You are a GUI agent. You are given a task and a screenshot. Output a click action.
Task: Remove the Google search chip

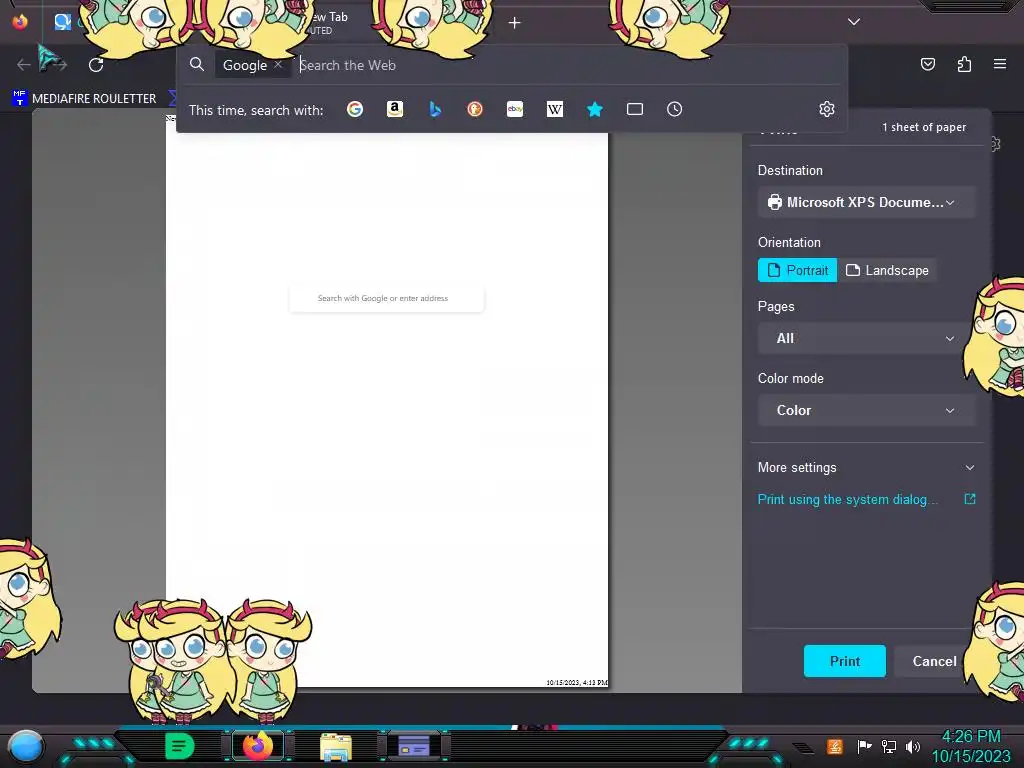(278, 65)
